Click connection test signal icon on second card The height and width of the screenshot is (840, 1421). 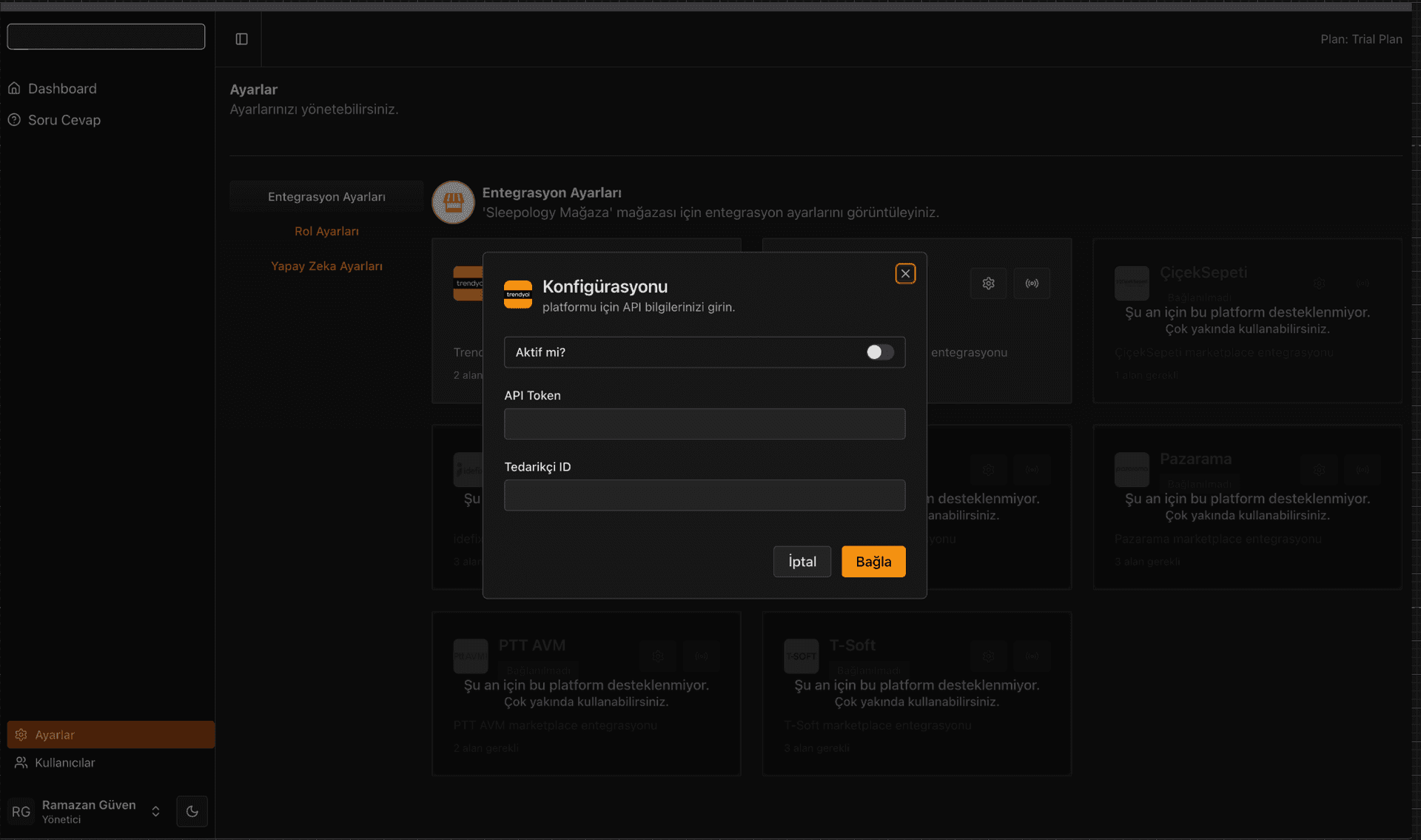point(1032,283)
